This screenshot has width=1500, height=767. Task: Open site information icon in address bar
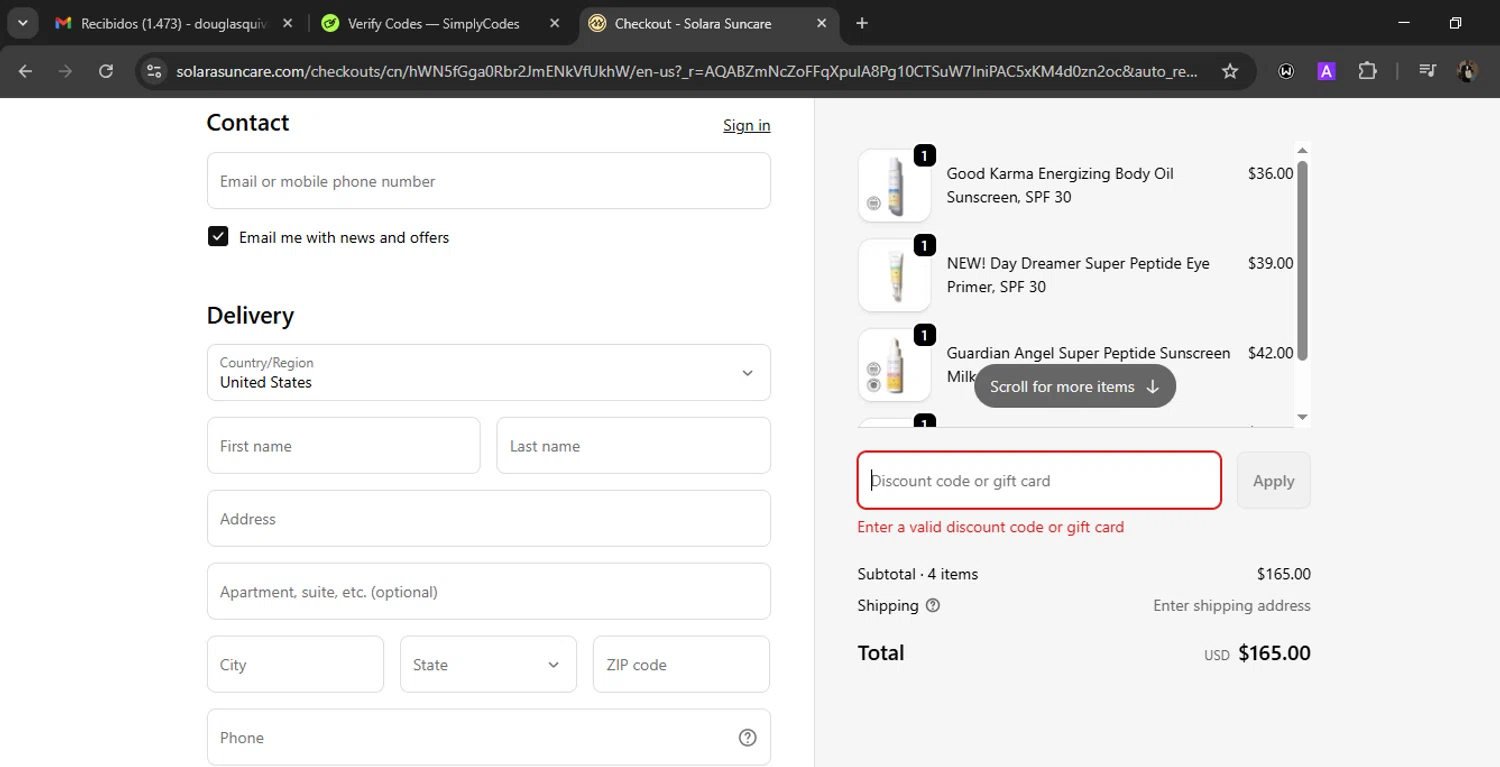(154, 71)
